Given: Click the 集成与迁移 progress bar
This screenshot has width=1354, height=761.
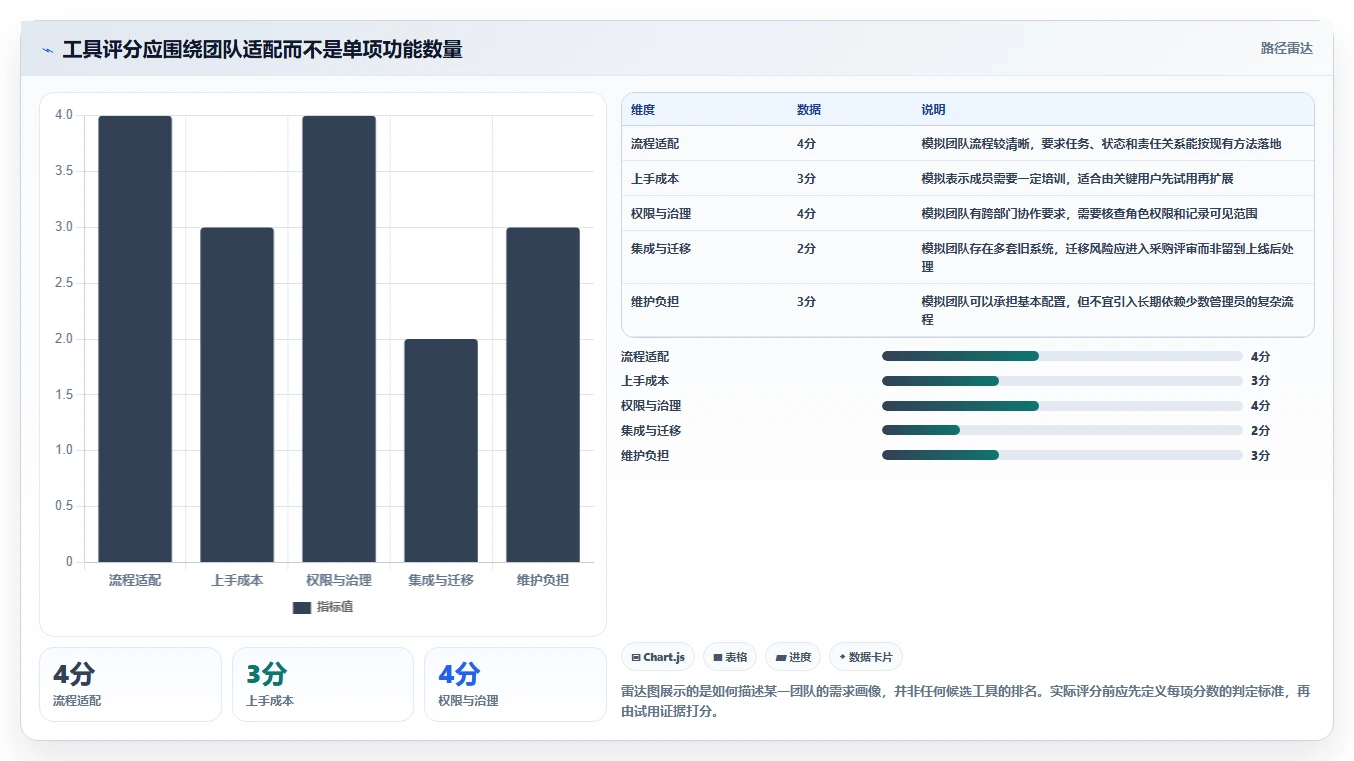Looking at the screenshot, I should 1062,430.
